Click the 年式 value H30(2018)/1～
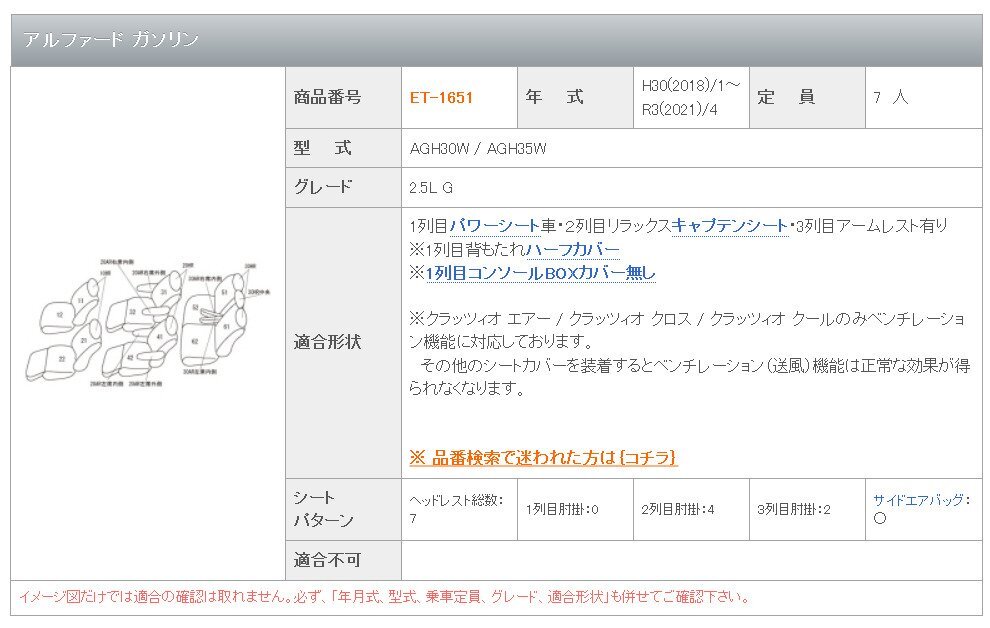 point(691,86)
